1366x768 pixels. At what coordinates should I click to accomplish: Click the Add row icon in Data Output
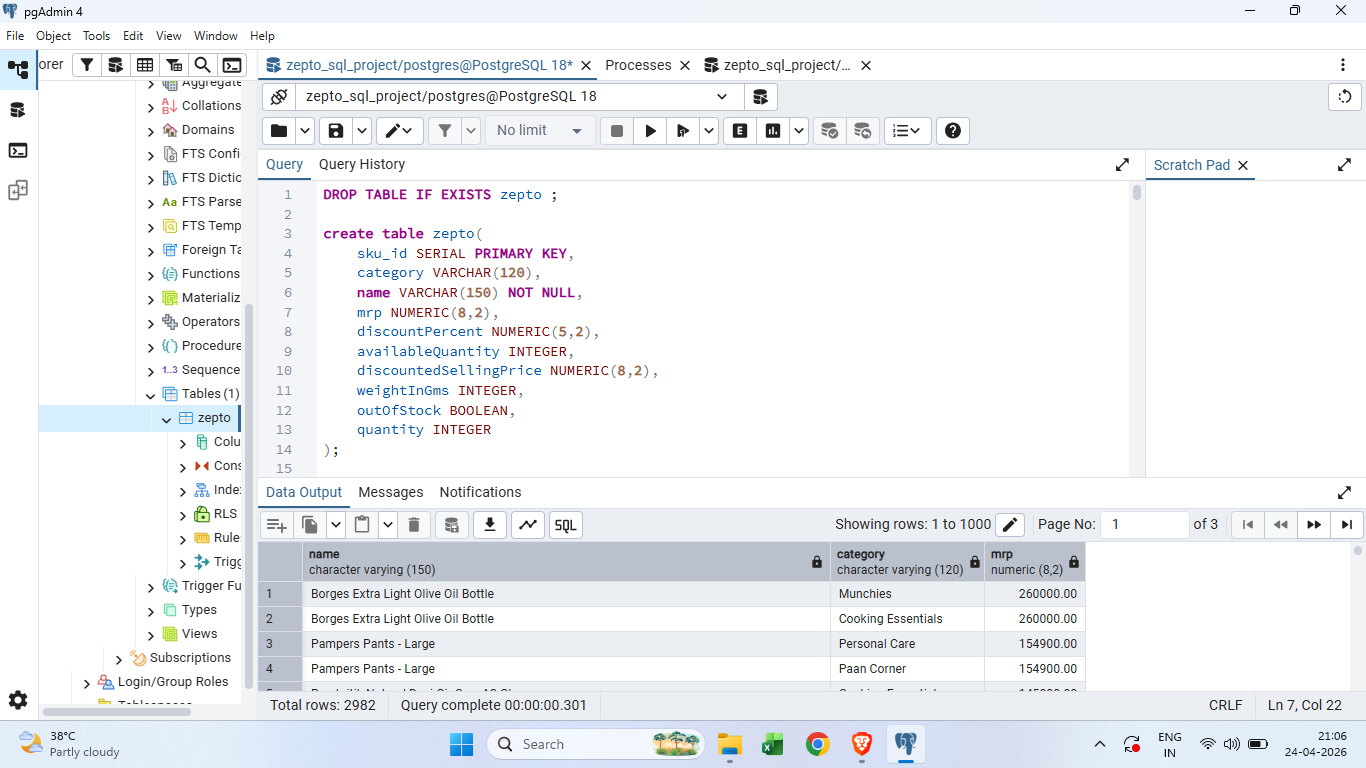(x=277, y=525)
